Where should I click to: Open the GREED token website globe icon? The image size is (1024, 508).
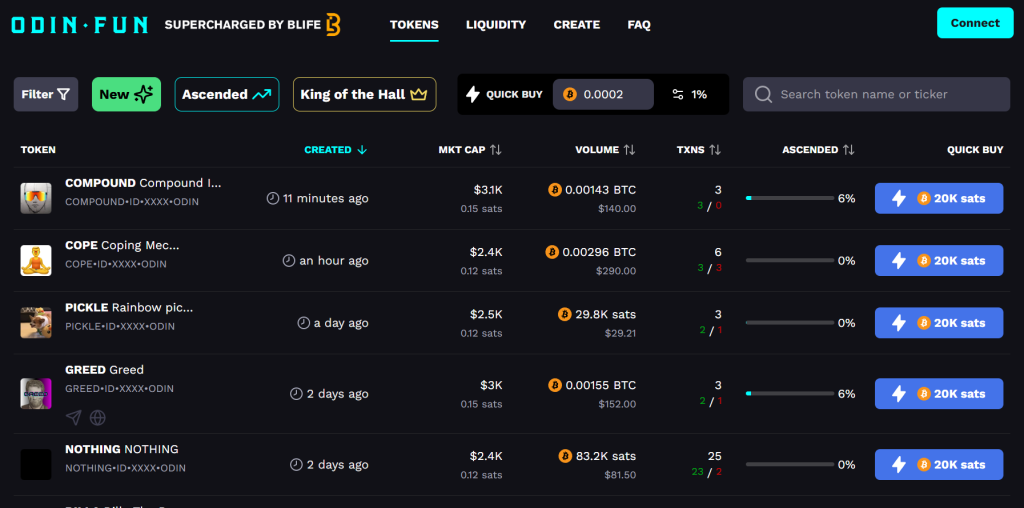pos(97,417)
